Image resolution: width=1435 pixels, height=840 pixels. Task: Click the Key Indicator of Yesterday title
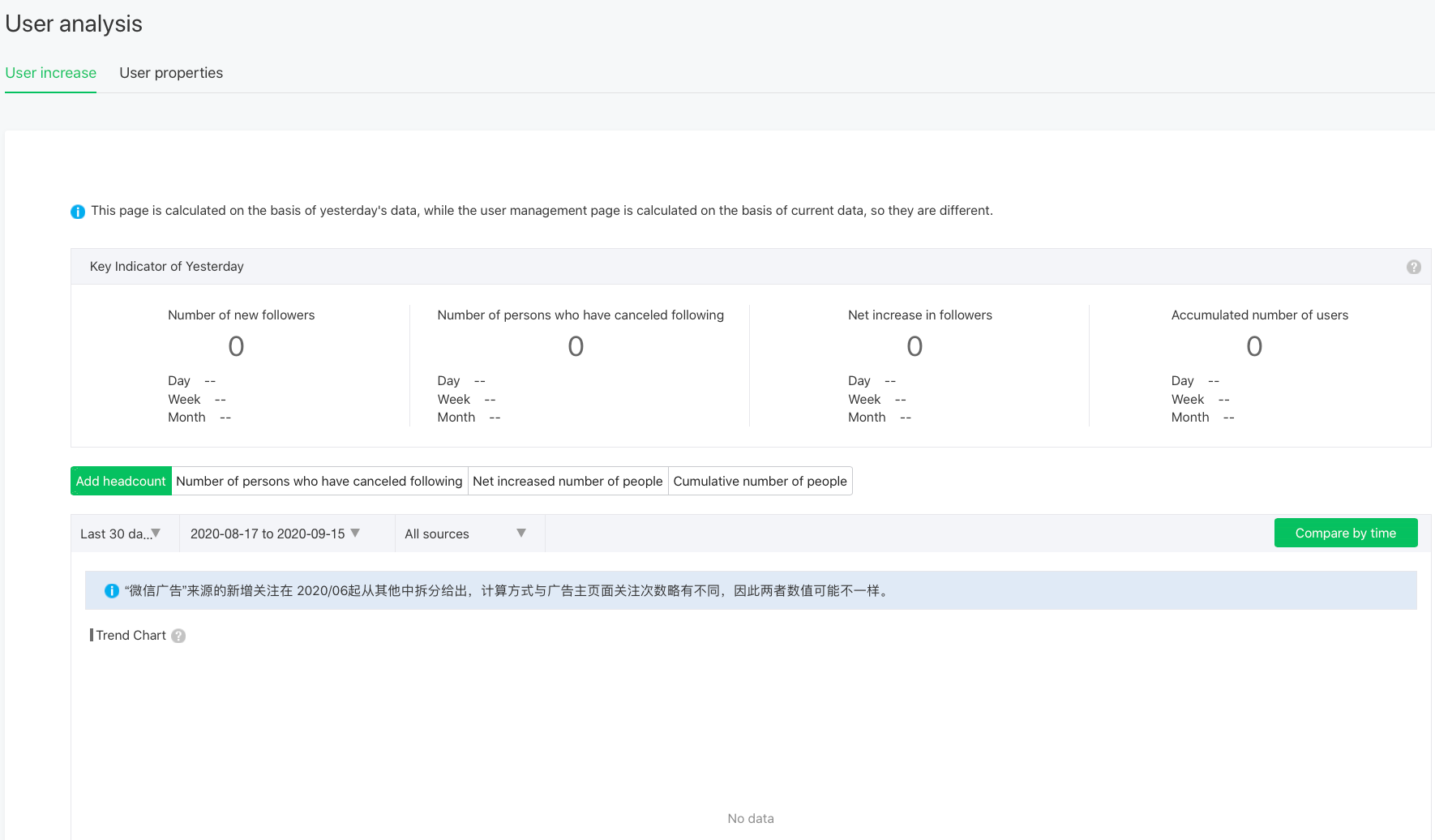pyautogui.click(x=166, y=267)
